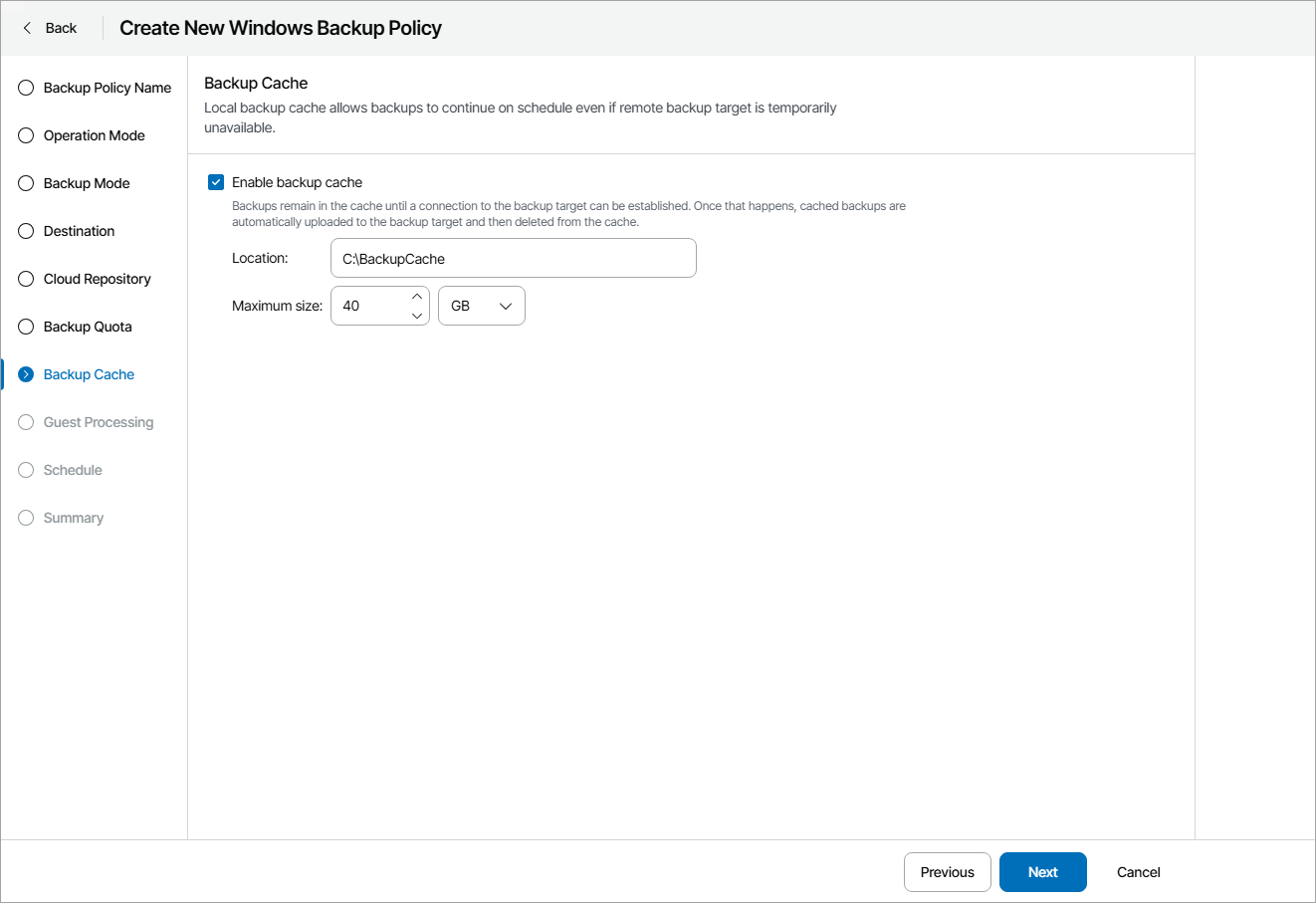Go to the Guest Processing step
The image size is (1316, 903).
coord(98,422)
